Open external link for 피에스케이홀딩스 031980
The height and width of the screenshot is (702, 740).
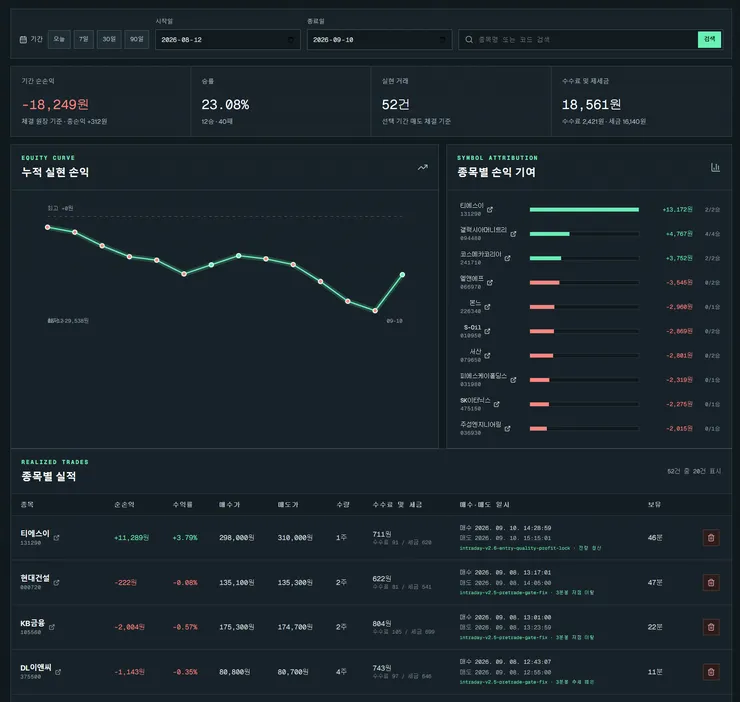click(x=513, y=380)
